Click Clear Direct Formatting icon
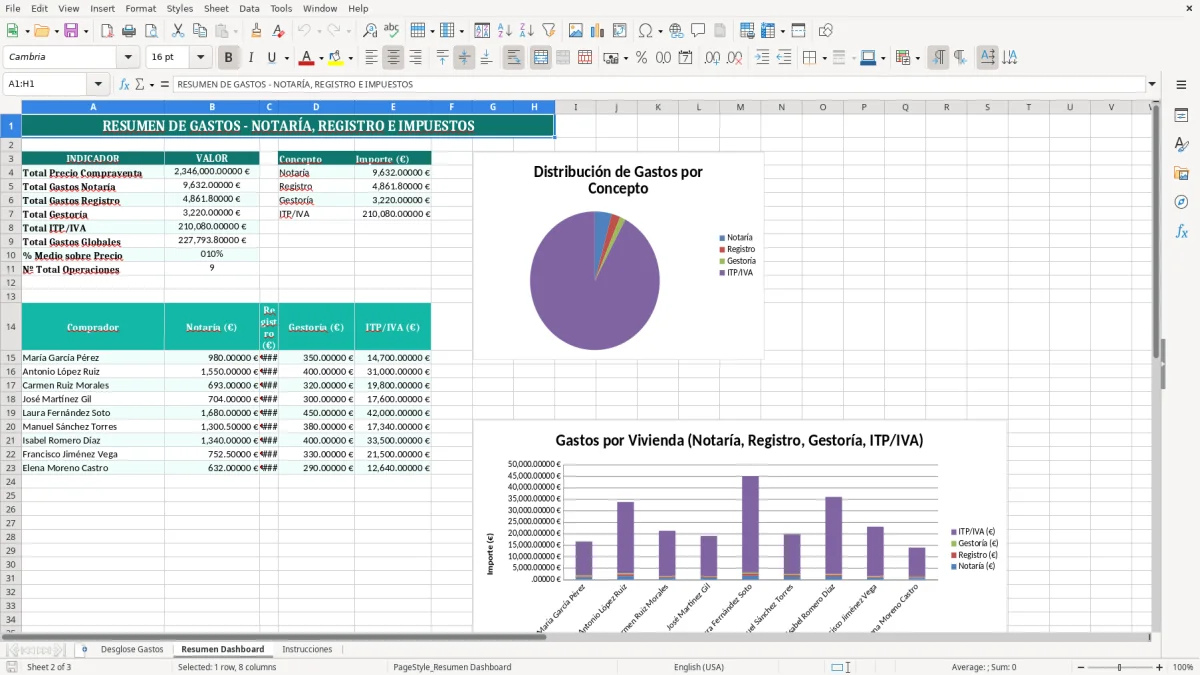 [x=278, y=31]
